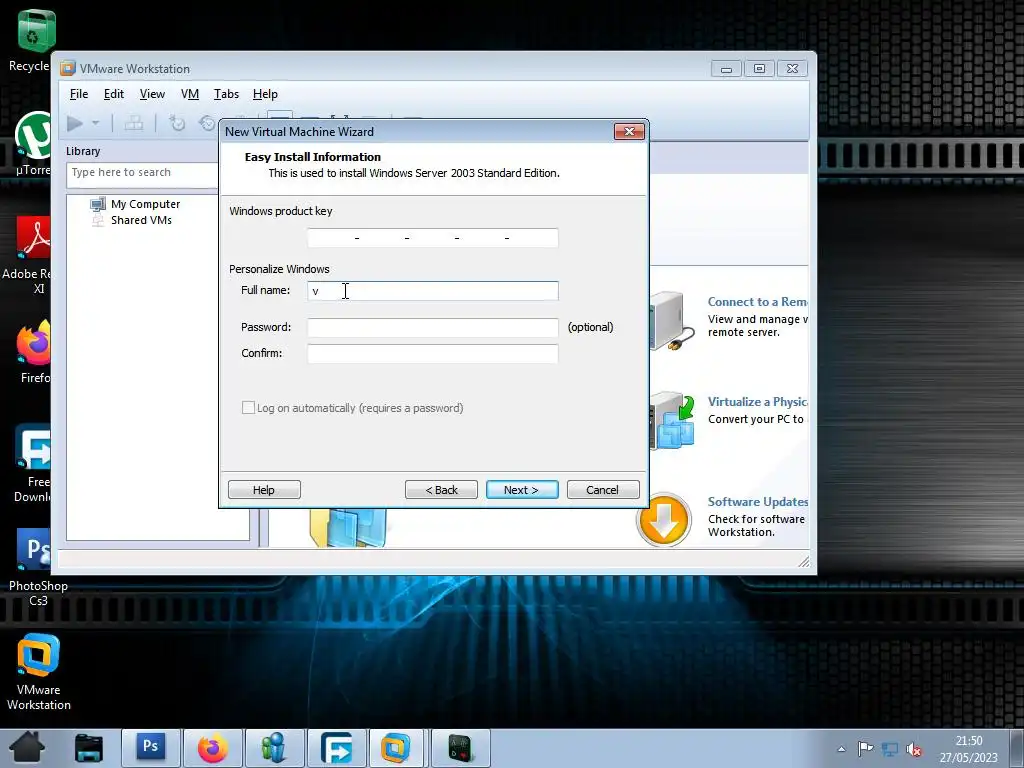Click Next to continue the wizard
This screenshot has height=768, width=1024.
(x=522, y=490)
